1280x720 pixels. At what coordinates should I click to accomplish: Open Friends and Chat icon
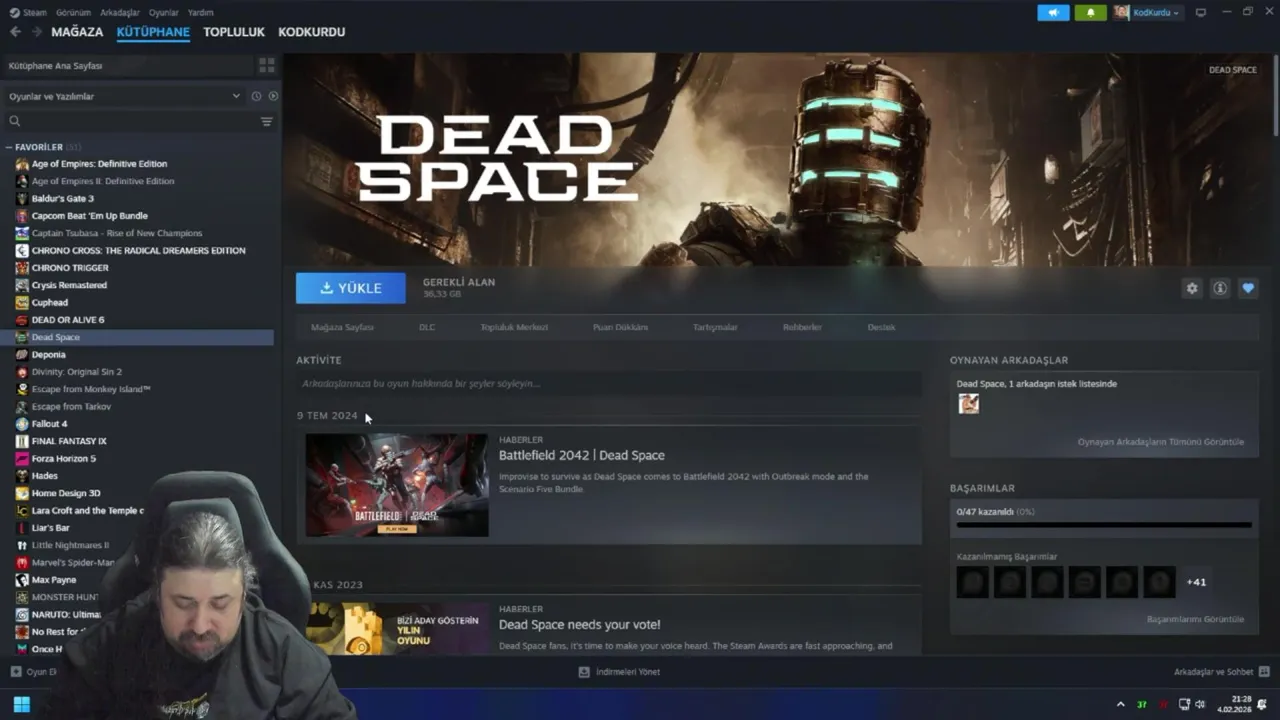1264,672
